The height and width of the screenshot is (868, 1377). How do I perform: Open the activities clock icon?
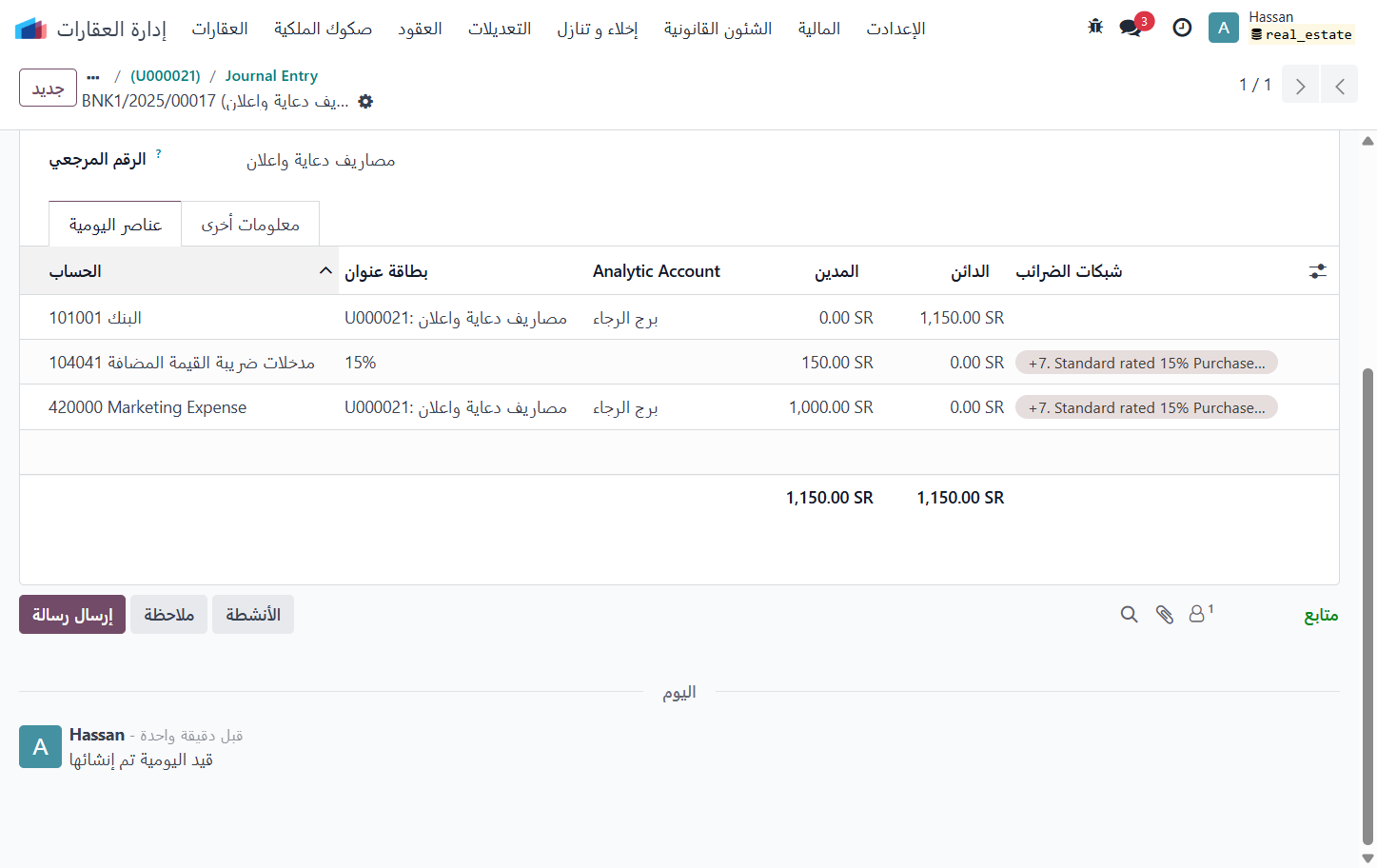click(1182, 28)
